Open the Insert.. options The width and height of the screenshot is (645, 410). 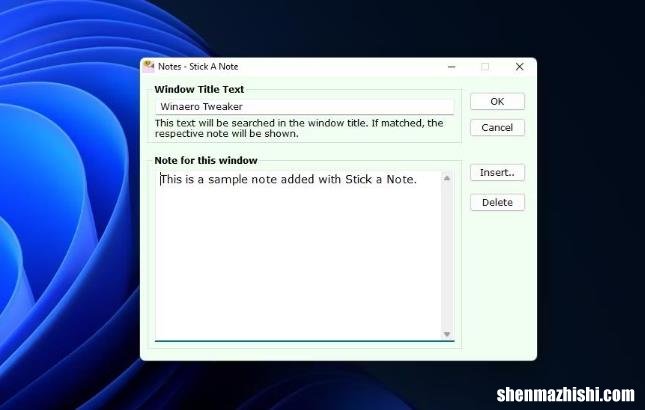(x=497, y=172)
